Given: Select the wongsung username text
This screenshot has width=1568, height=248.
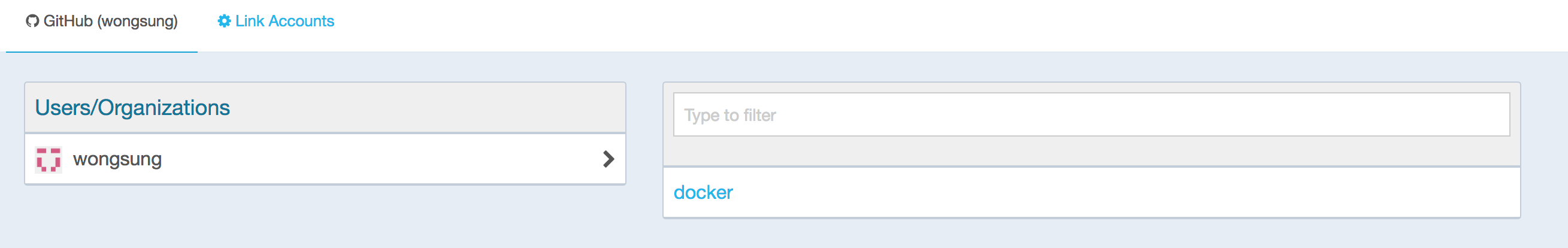Looking at the screenshot, I should [117, 160].
